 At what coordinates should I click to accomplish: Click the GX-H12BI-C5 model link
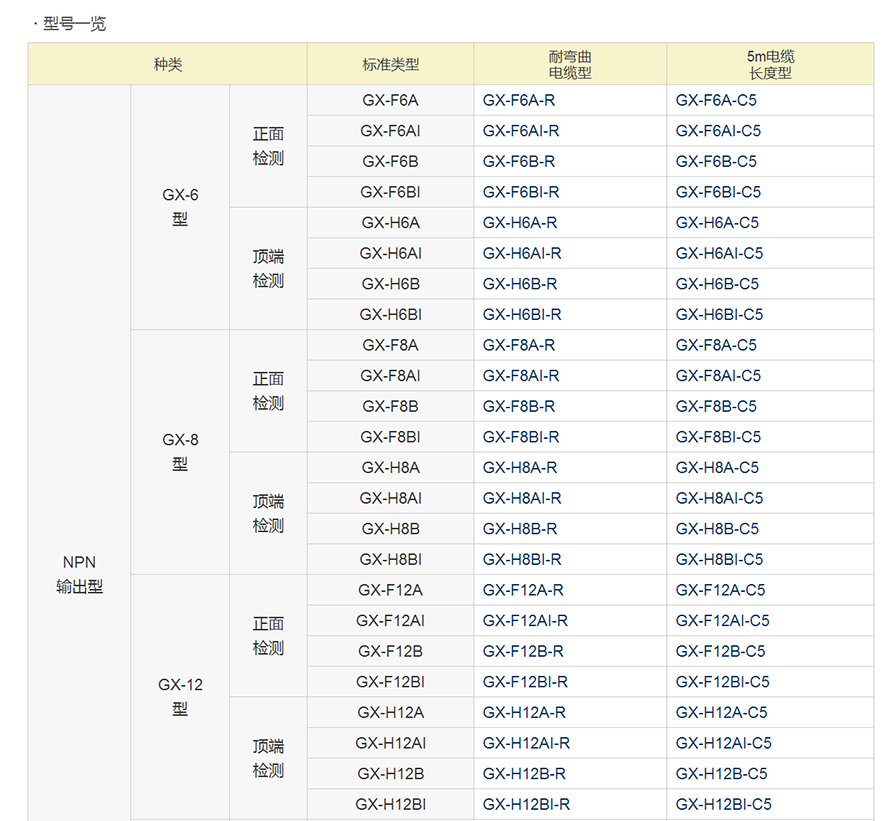(724, 804)
